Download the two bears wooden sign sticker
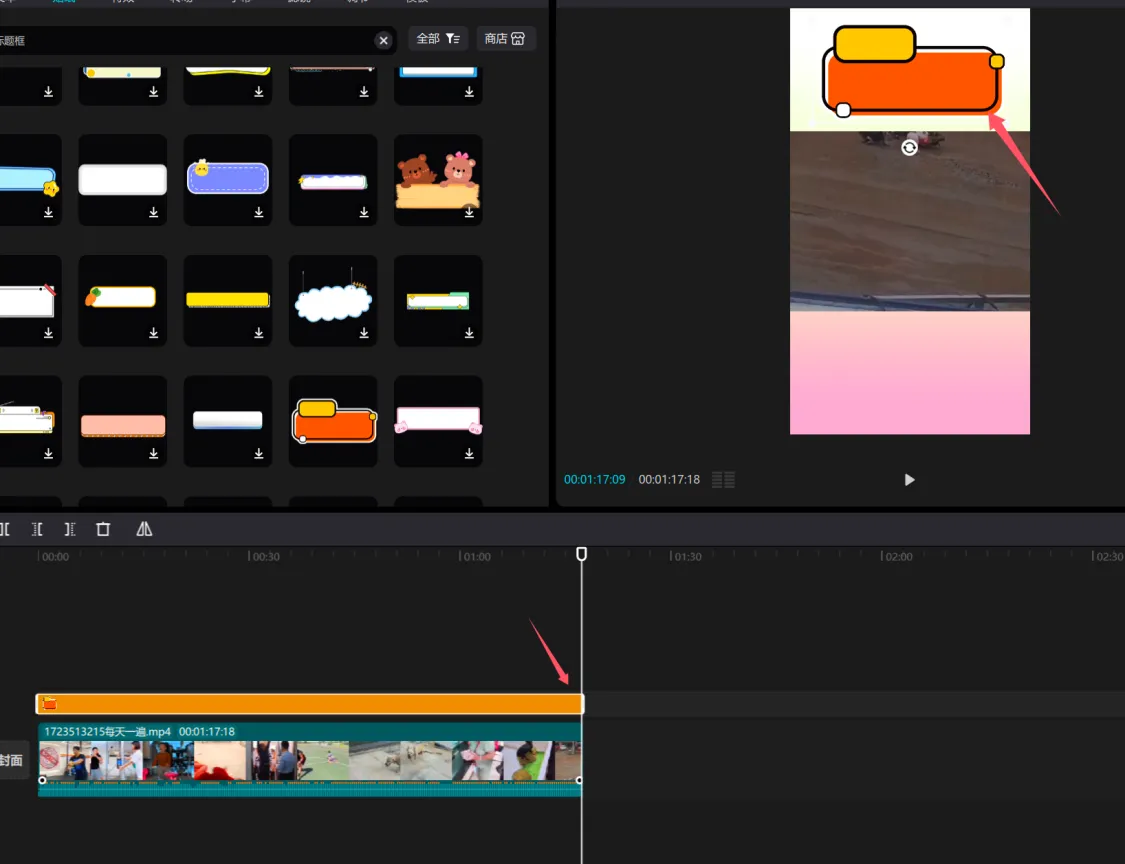 click(469, 212)
